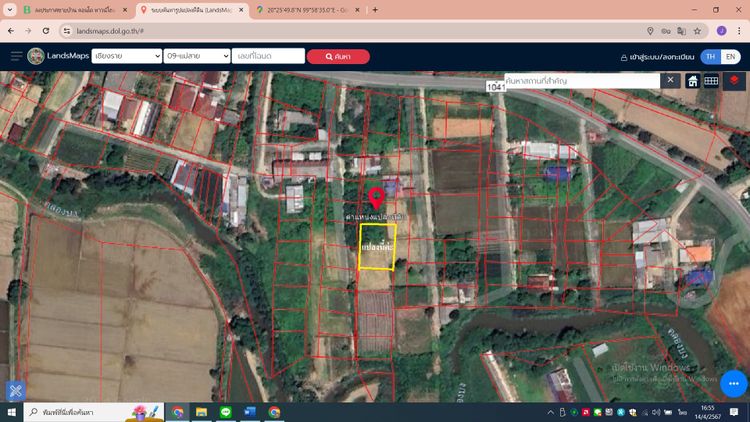The width and height of the screenshot is (750, 422).
Task: Open the Chrome tab search dropdown arrow
Action: [x=14, y=10]
